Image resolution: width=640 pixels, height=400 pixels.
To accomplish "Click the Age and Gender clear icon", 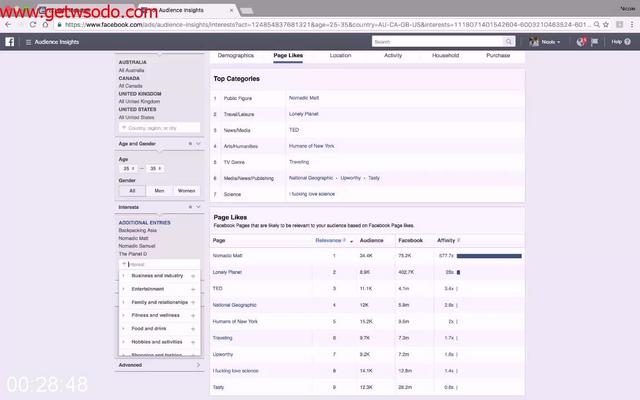I will coord(190,144).
